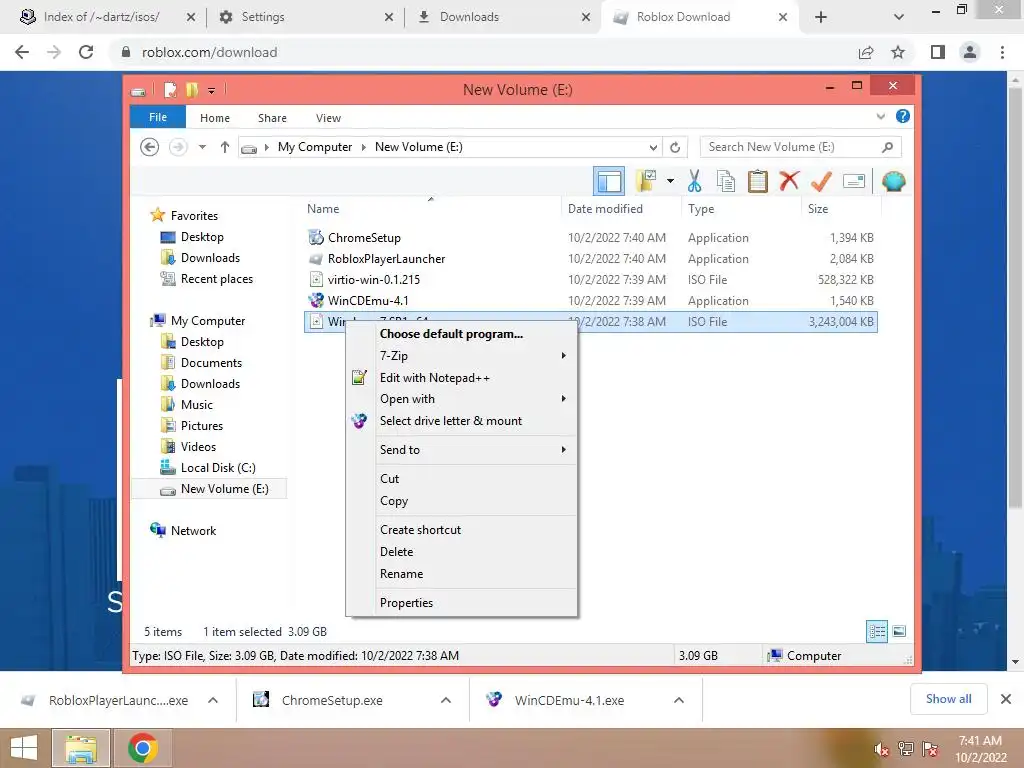The width and height of the screenshot is (1024, 768).
Task: Click My Computer in the address breadcrumb
Action: 315,147
